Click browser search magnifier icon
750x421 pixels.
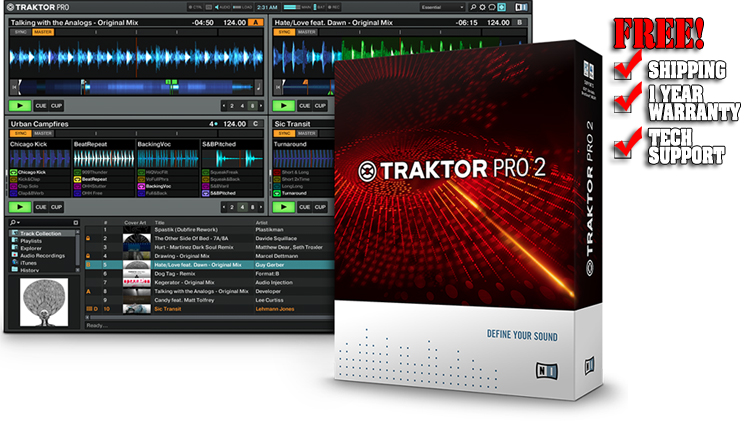click(13, 222)
